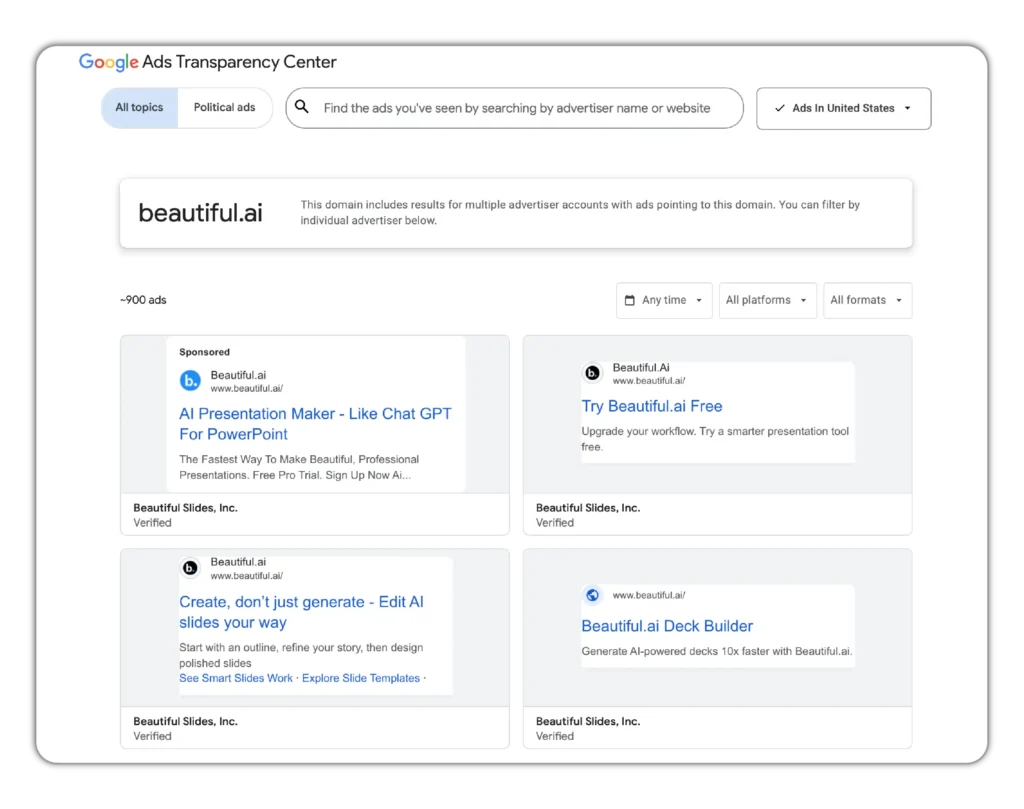Click the blue Beautiful.ai logo in Sponsored ad

click(190, 380)
